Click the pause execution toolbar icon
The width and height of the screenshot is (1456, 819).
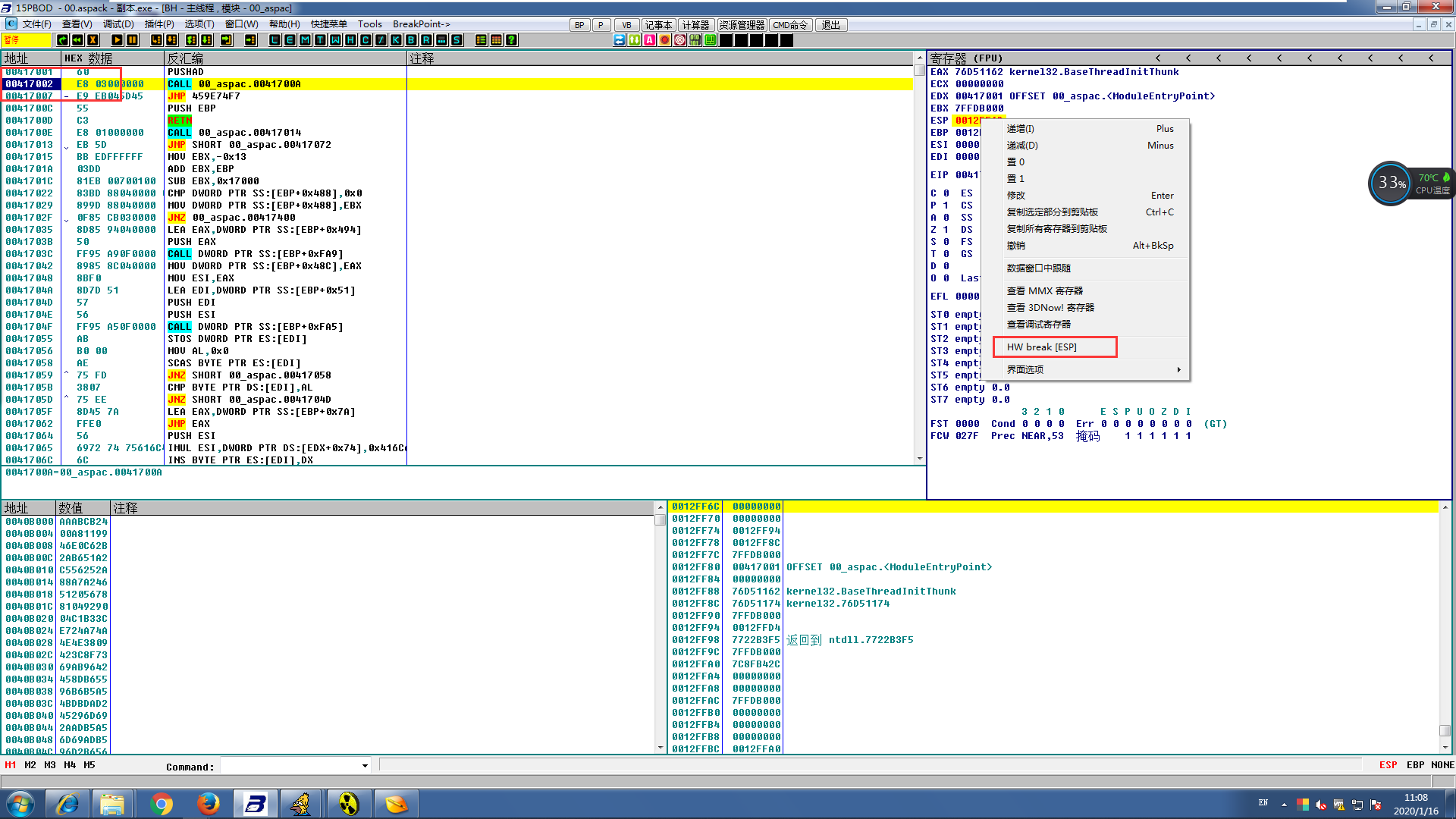coord(133,40)
